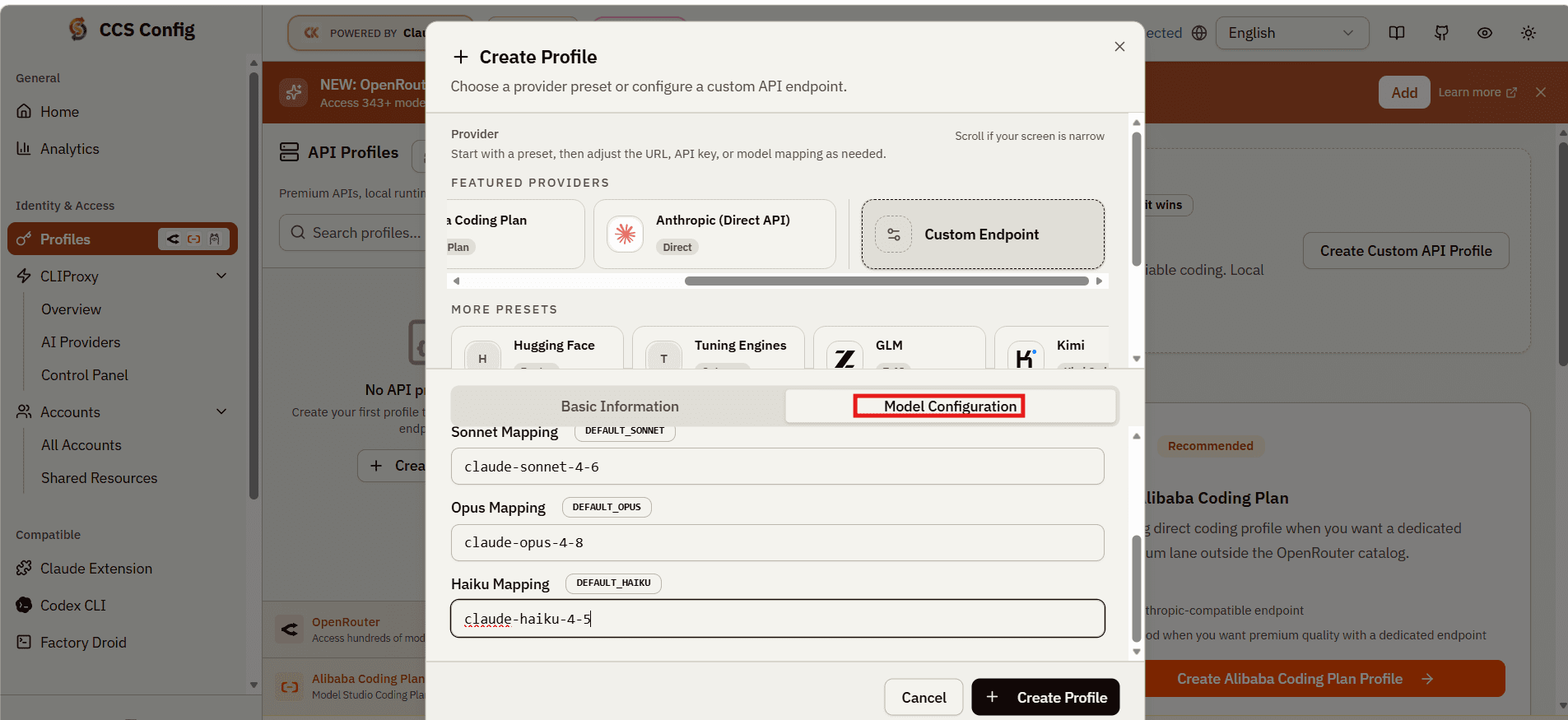Click Create Alibaba Coding Plan Profile
Image resolution: width=1568 pixels, height=720 pixels.
(1325, 679)
